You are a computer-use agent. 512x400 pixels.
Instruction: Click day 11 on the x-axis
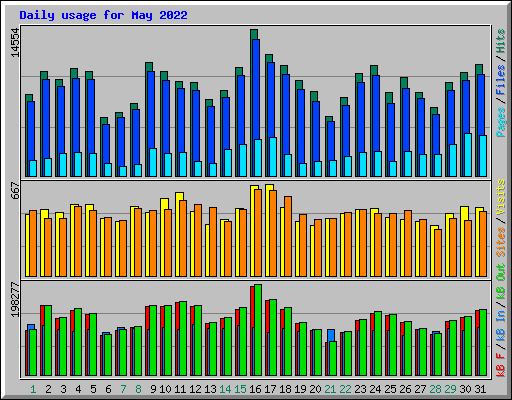180,389
